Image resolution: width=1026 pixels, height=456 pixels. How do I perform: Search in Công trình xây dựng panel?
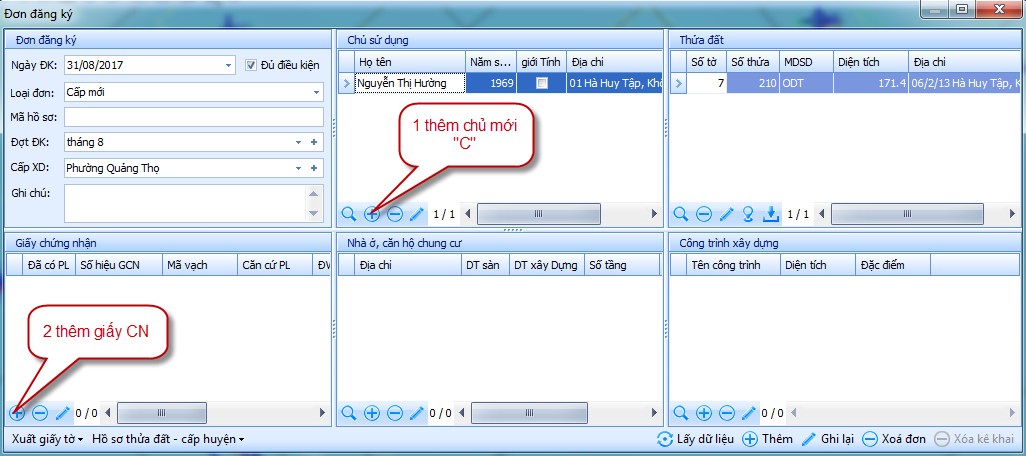pos(681,412)
